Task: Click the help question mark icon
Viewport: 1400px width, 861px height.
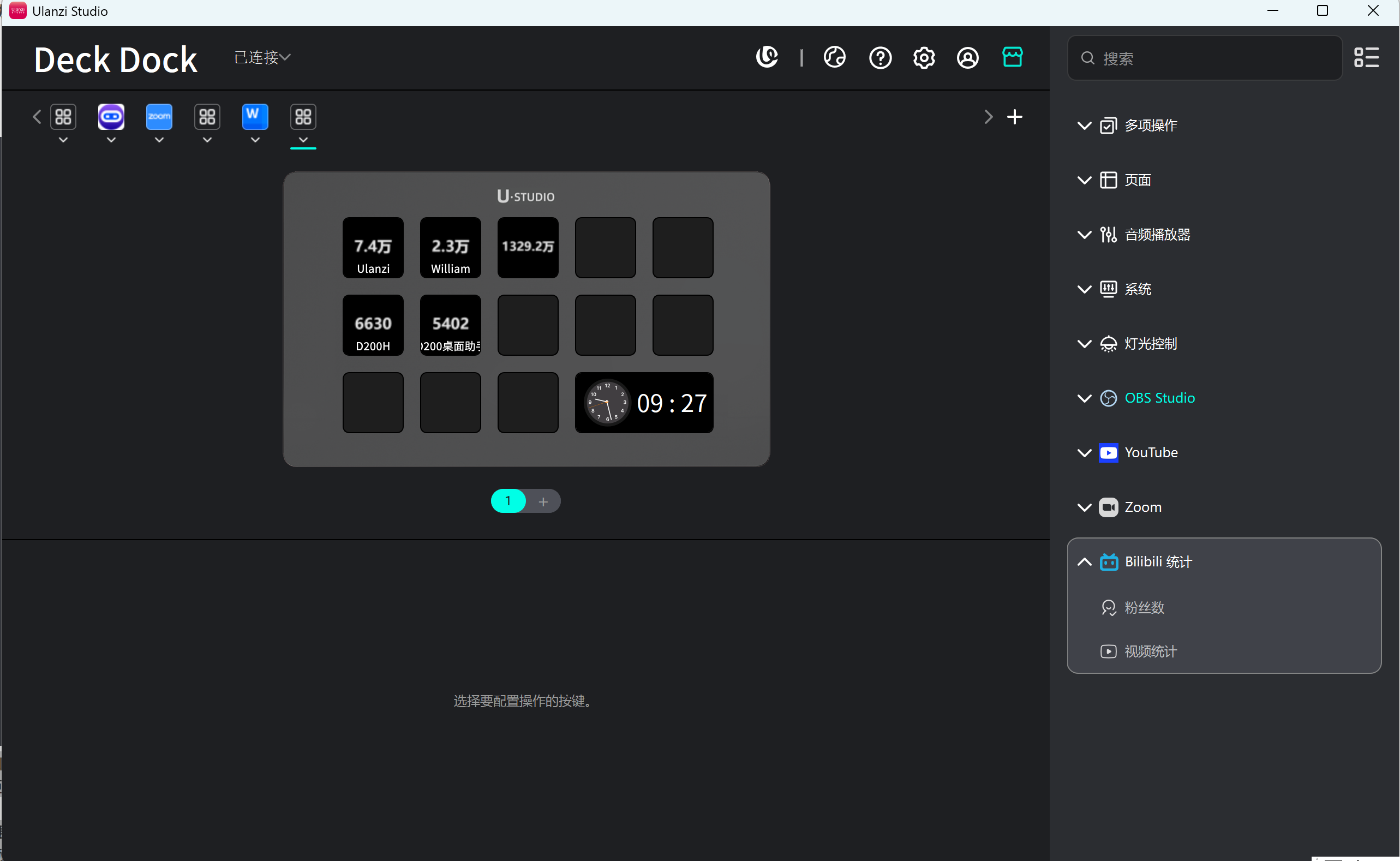Action: click(880, 57)
